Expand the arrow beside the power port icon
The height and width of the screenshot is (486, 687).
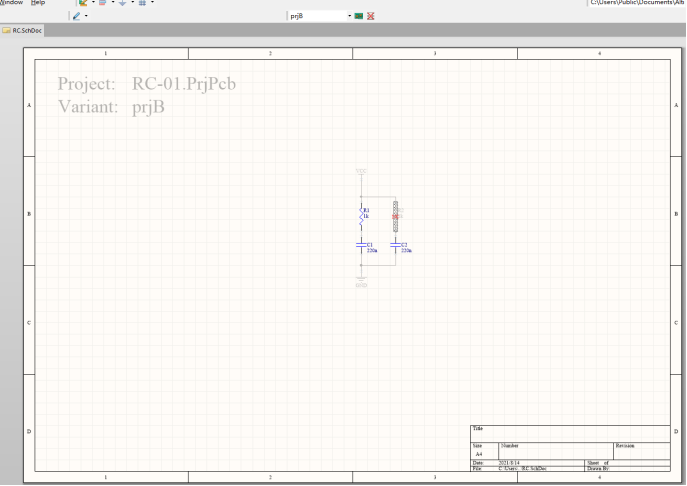coord(132,2)
